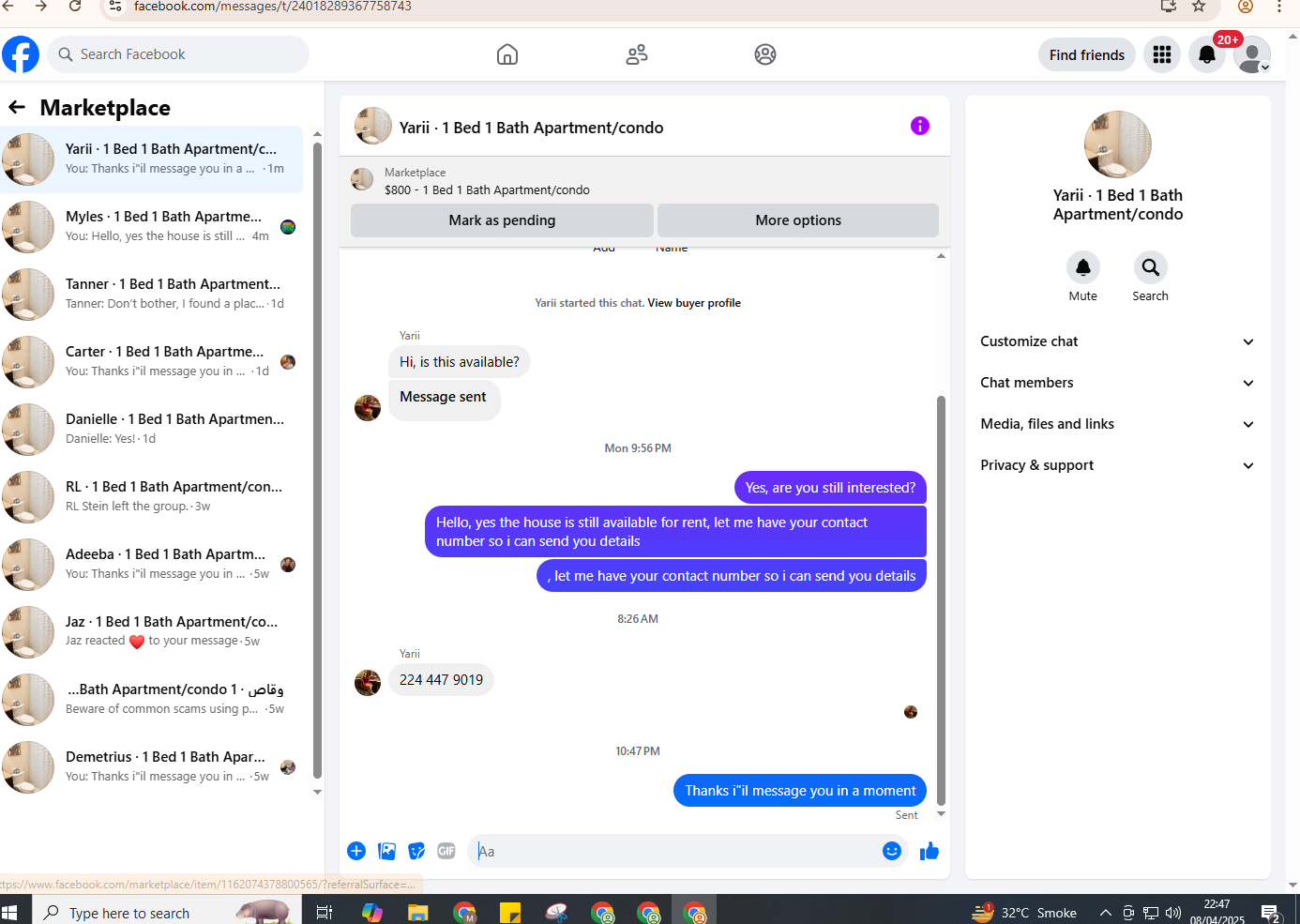1300x924 pixels.
Task: Open the emoji picker in message box
Action: [892, 851]
